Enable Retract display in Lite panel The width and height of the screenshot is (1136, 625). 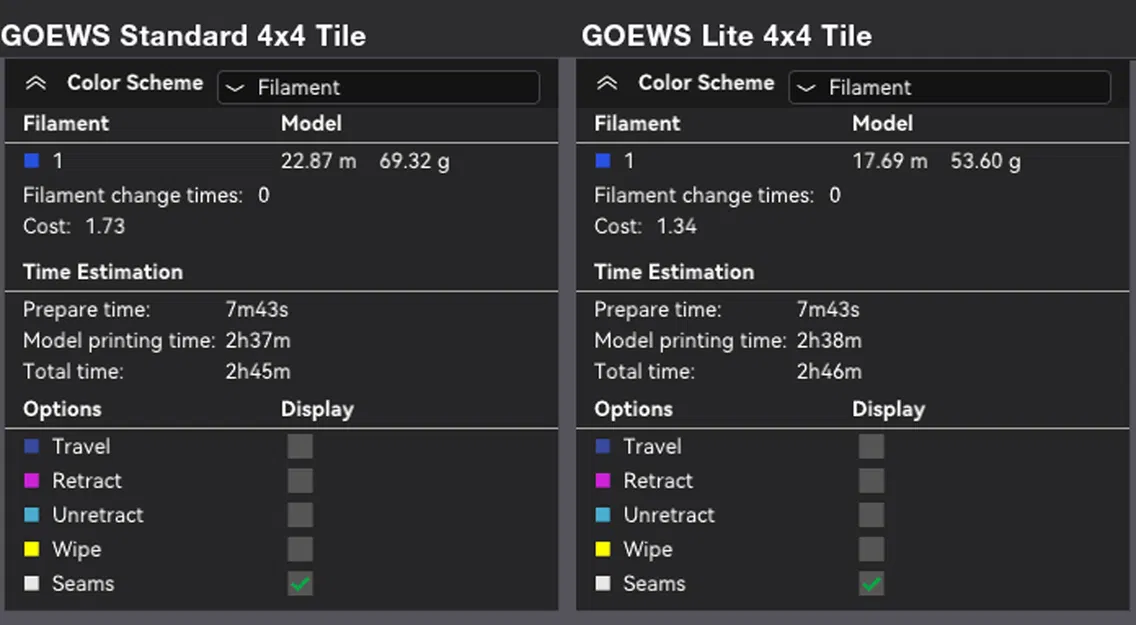(871, 480)
